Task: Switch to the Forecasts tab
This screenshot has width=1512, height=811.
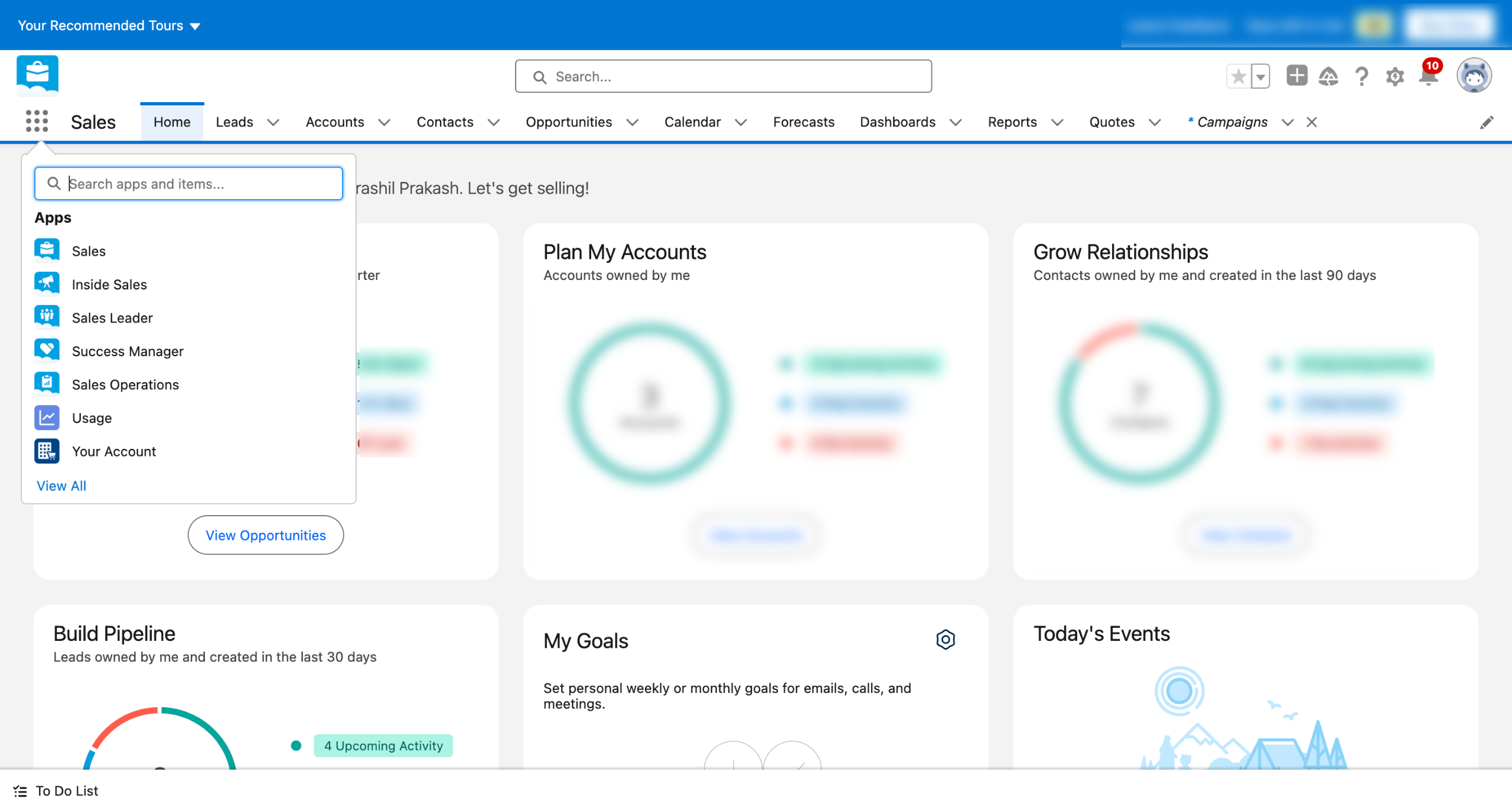Action: [803, 122]
